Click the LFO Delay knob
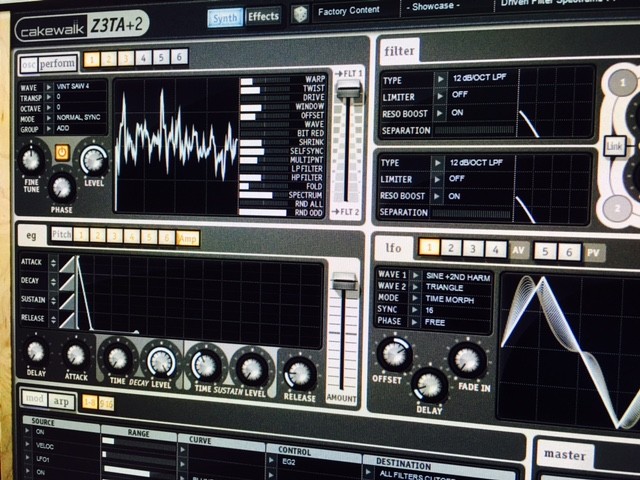 [429, 385]
